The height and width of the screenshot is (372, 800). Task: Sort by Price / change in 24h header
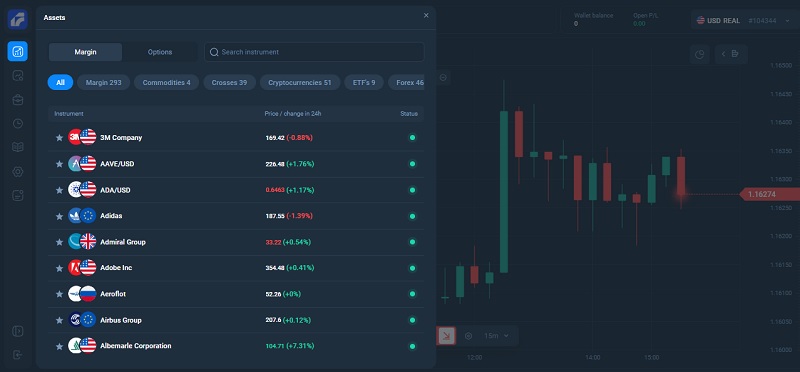tap(293, 114)
